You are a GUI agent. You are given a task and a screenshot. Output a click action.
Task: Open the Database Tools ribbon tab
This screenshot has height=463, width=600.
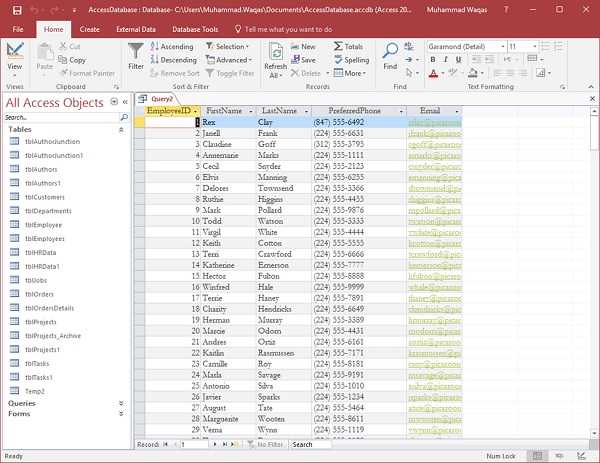pos(195,30)
